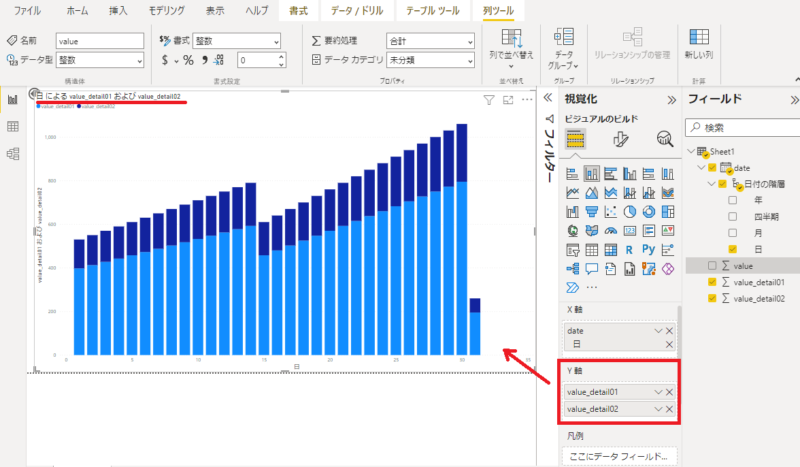Select the stacked column chart visual
The height and width of the screenshot is (467, 800).
click(591, 174)
